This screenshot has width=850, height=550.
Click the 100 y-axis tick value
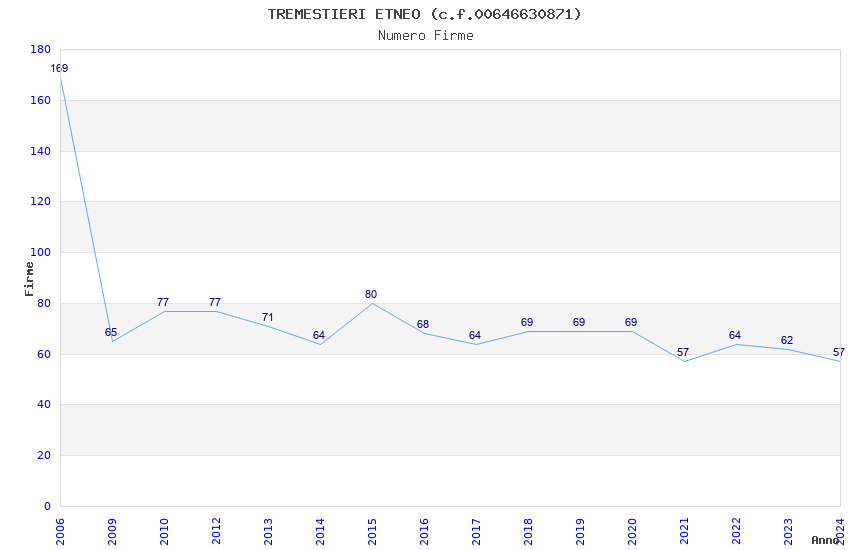point(40,252)
